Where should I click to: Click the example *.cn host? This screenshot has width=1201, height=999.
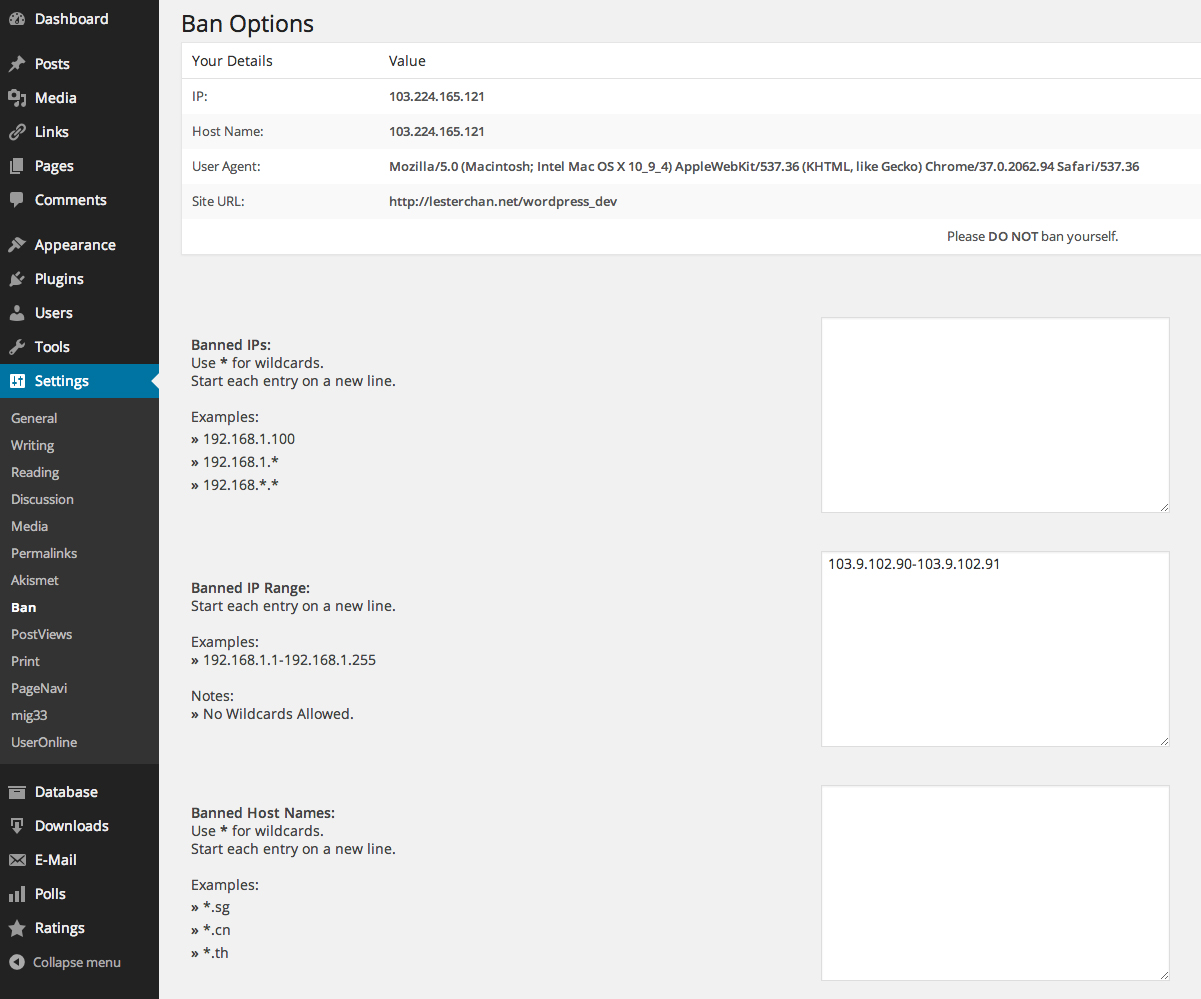coord(217,930)
